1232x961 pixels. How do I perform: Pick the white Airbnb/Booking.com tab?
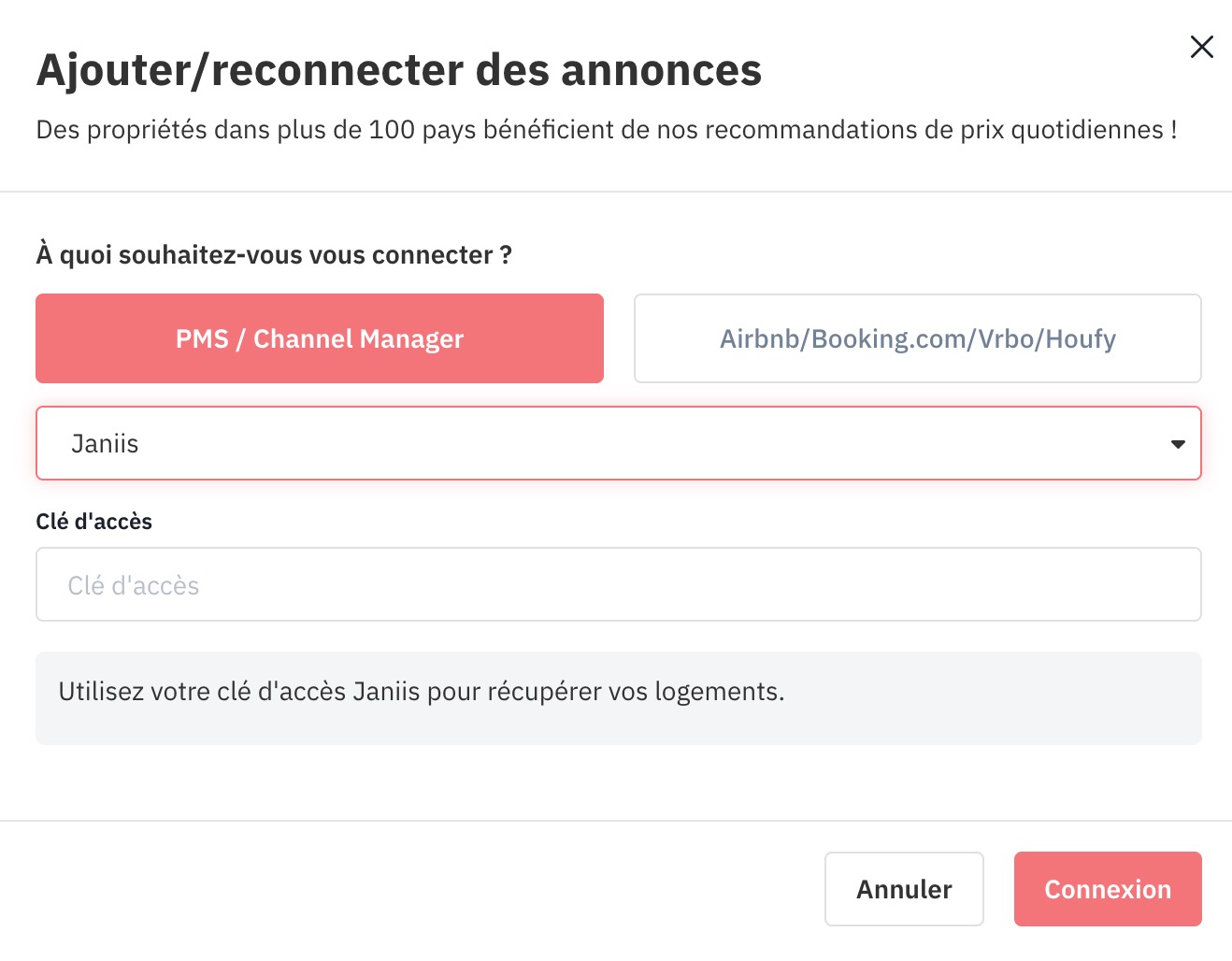(x=918, y=338)
